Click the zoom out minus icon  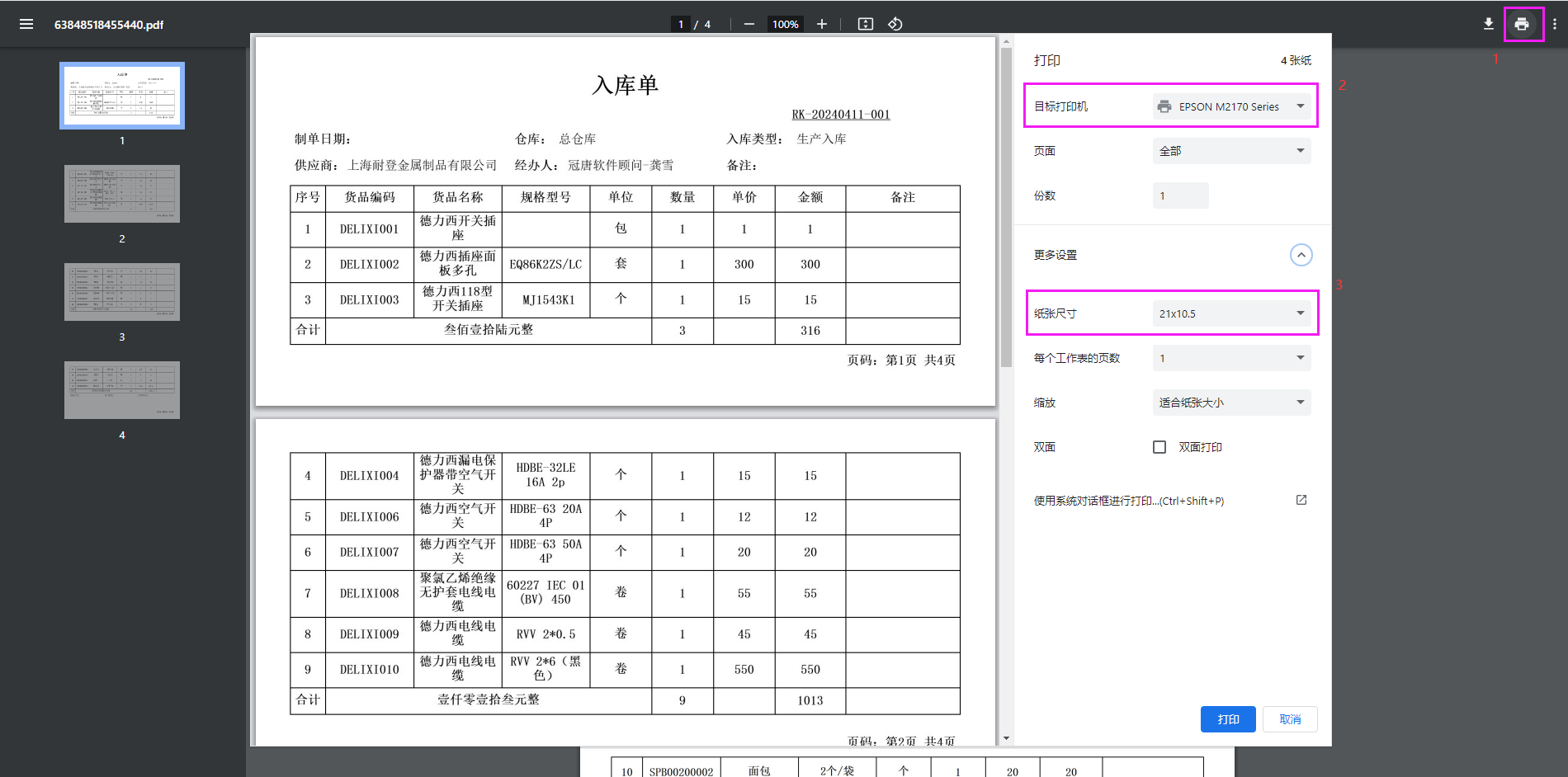coord(749,24)
